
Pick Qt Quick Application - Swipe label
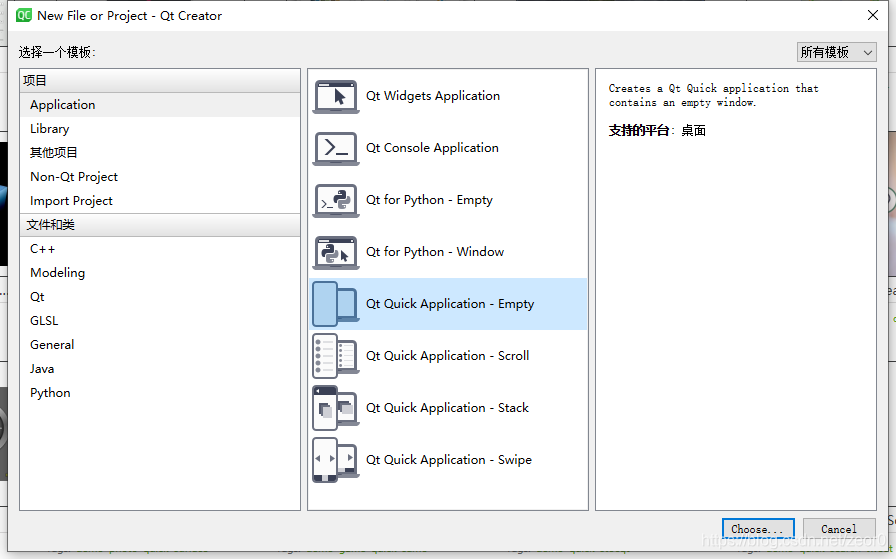[449, 460]
